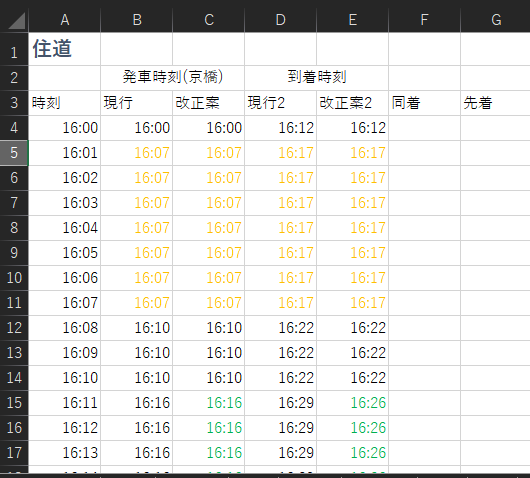
Task: Click the 時刻 column label
Action: [65, 103]
